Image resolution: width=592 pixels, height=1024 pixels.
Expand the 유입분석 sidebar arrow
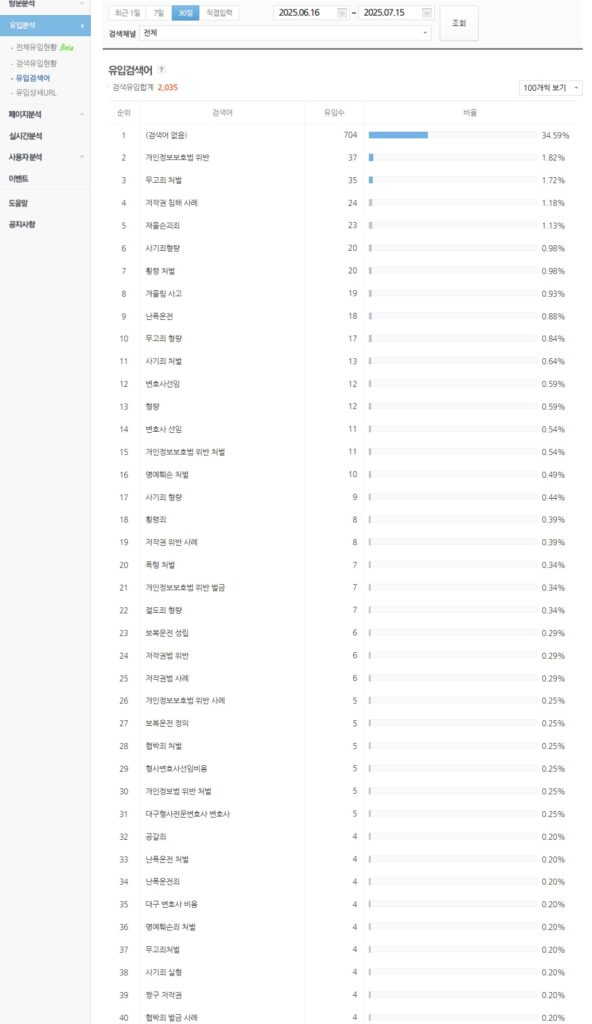click(82, 25)
